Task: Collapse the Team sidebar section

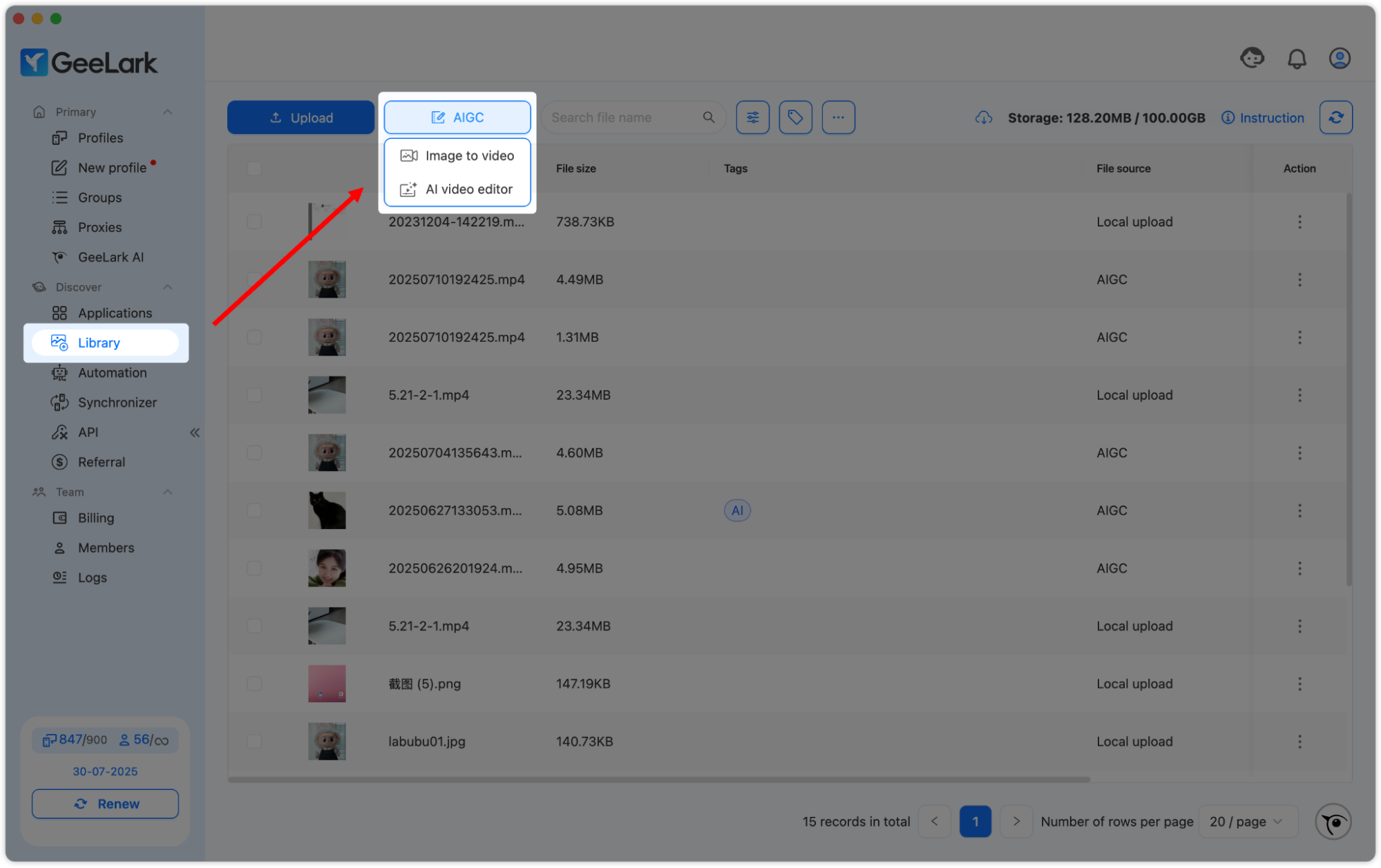Action: 167,492
